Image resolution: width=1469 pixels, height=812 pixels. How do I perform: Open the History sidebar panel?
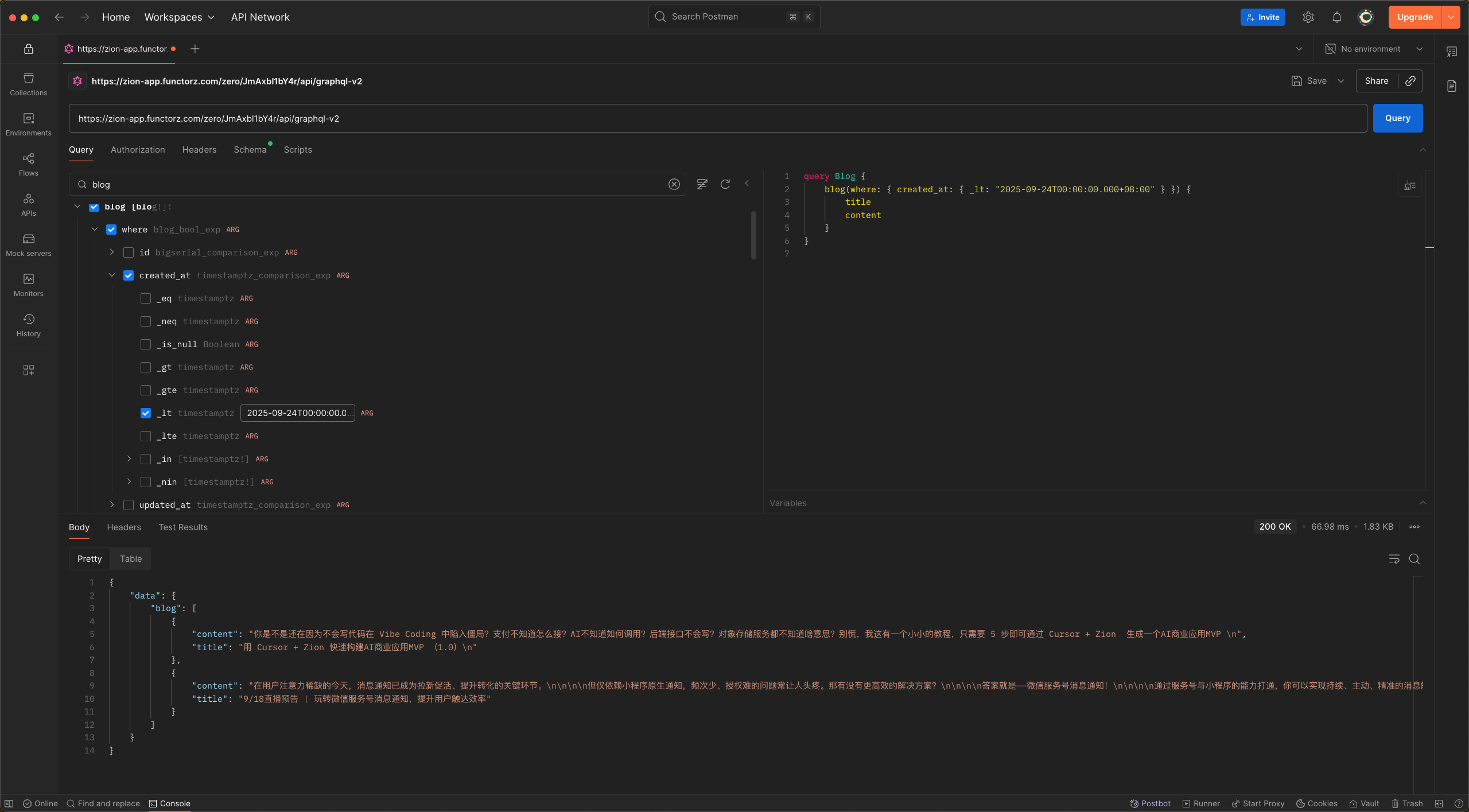click(x=28, y=325)
